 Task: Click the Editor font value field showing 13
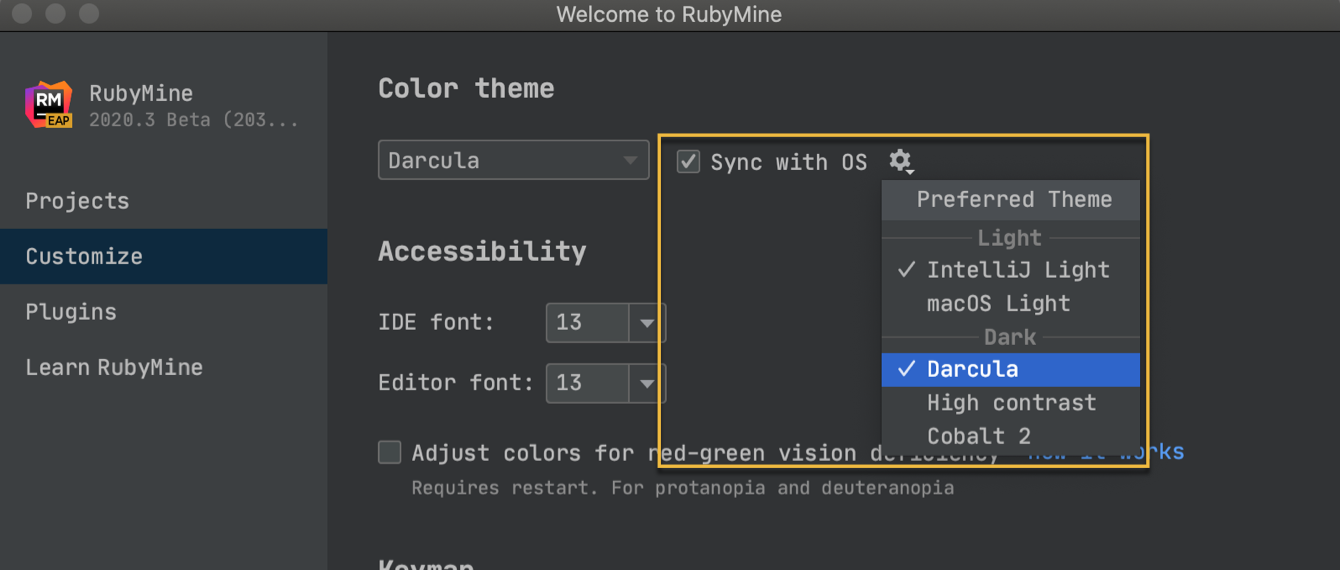pos(588,383)
